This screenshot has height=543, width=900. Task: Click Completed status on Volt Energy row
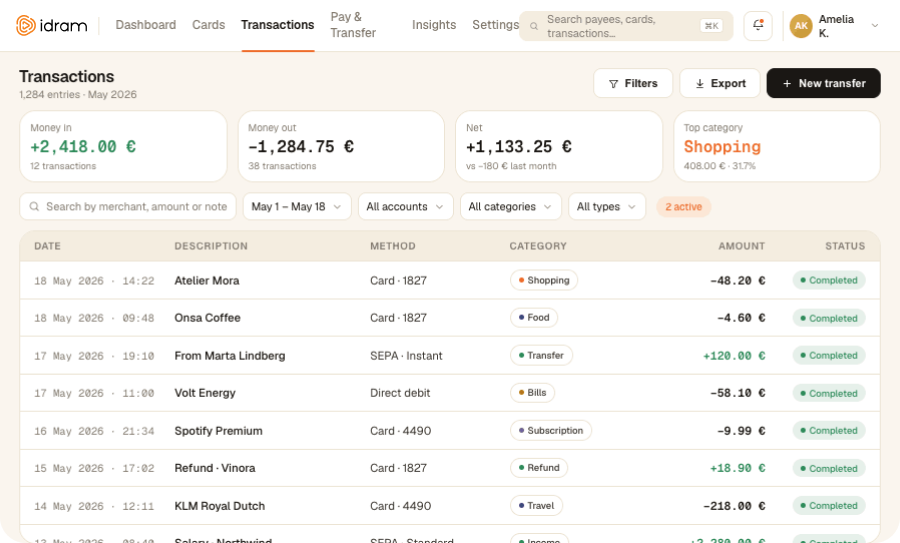(829, 393)
